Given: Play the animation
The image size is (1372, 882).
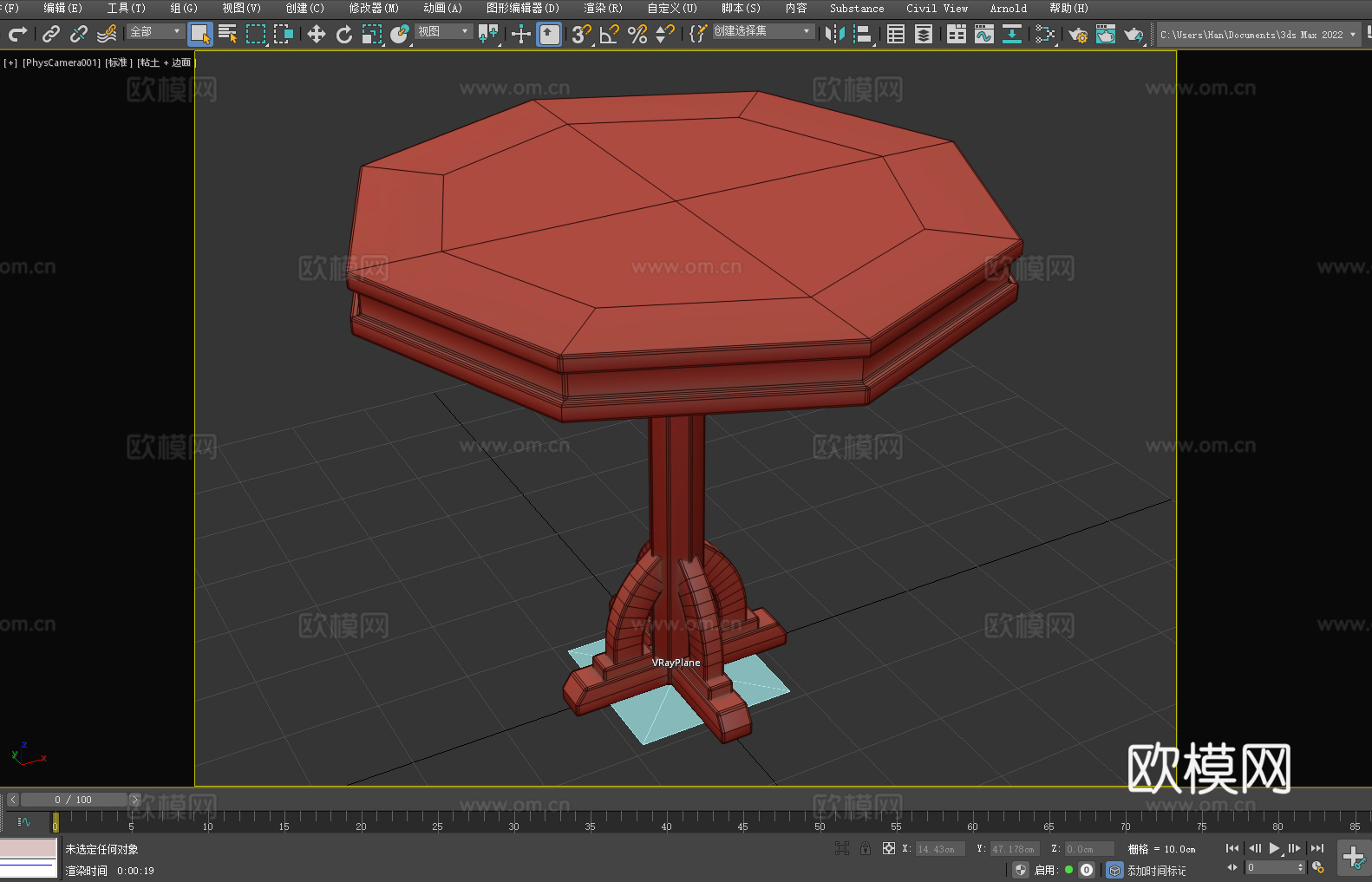Looking at the screenshot, I should click(x=1275, y=848).
